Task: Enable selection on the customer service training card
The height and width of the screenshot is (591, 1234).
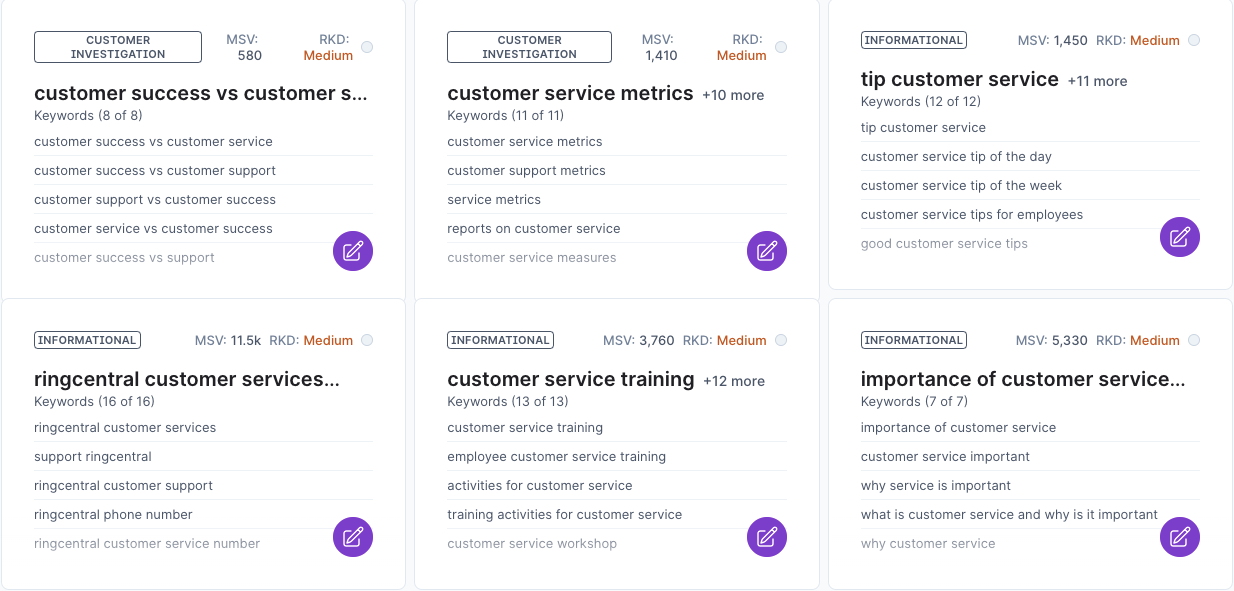Action: click(781, 340)
